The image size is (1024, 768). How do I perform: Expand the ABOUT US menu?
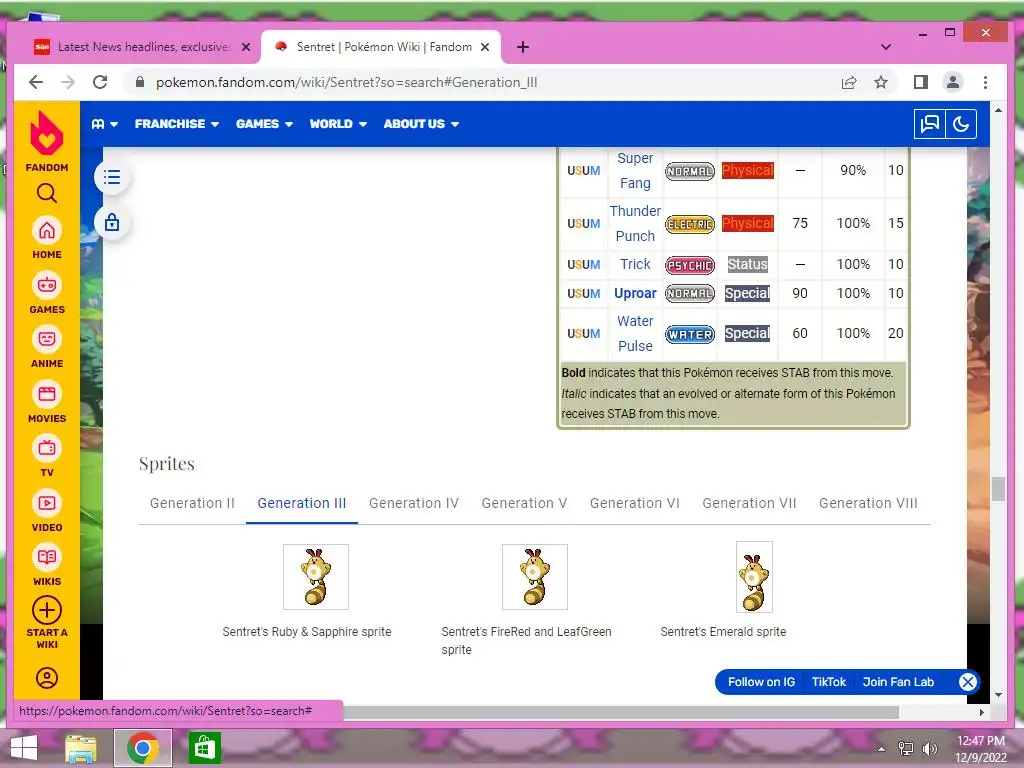click(x=421, y=124)
